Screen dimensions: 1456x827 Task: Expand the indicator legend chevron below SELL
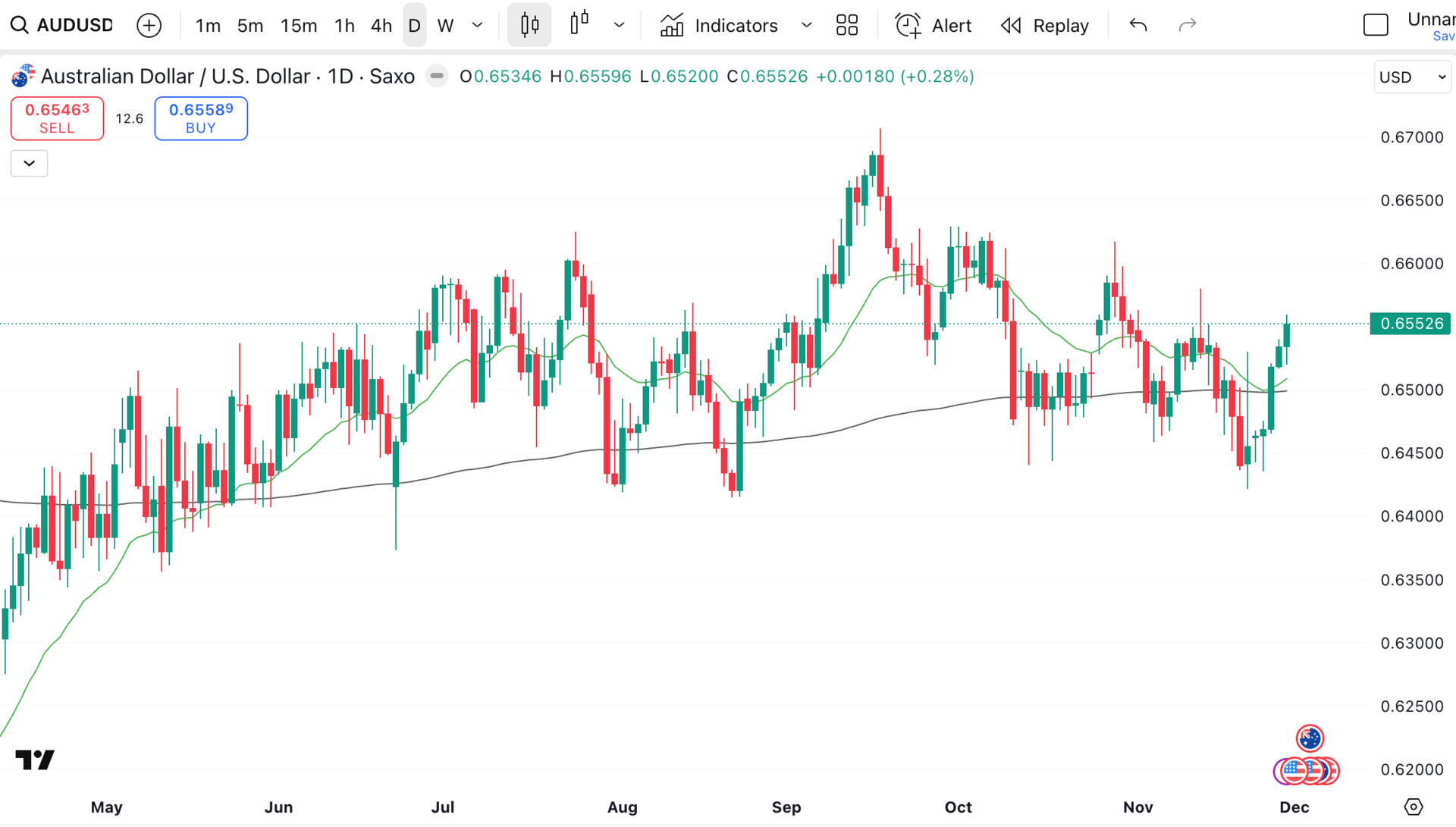[x=29, y=163]
